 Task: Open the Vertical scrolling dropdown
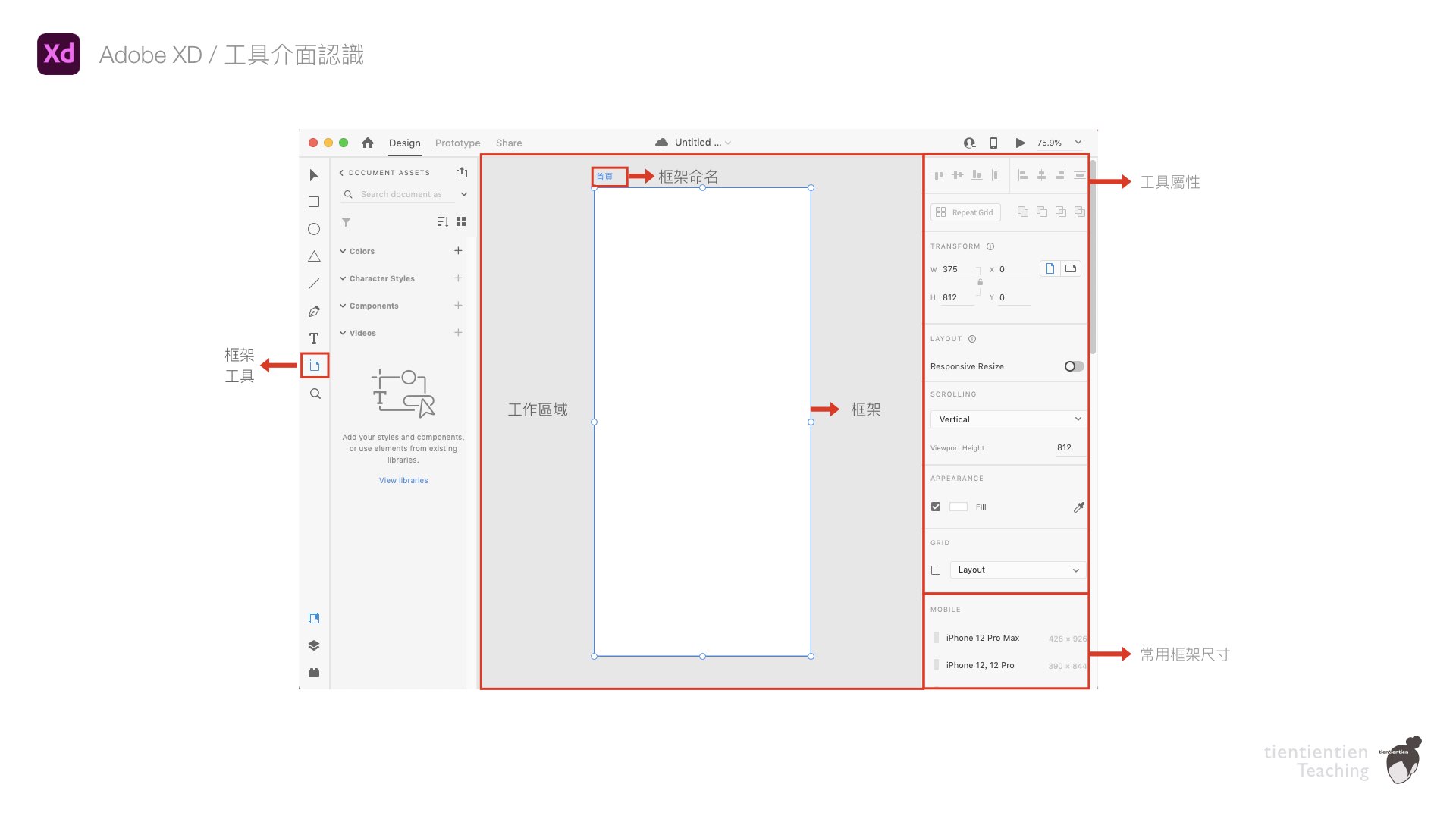1008,419
